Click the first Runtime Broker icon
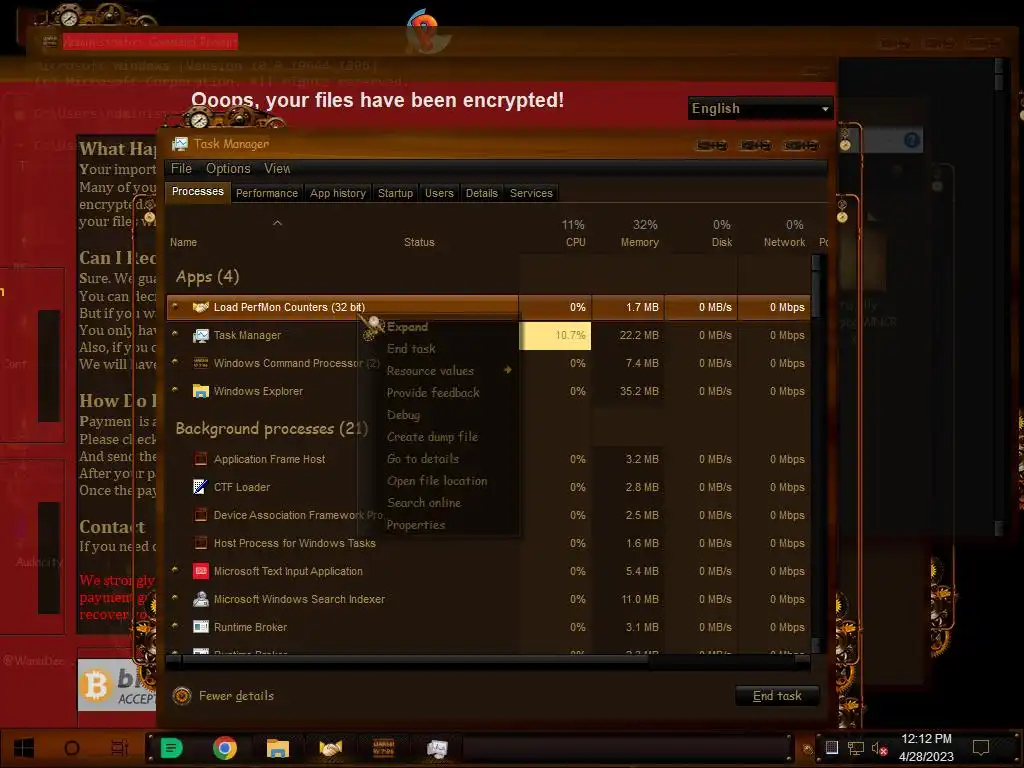The image size is (1024, 768). tap(200, 627)
